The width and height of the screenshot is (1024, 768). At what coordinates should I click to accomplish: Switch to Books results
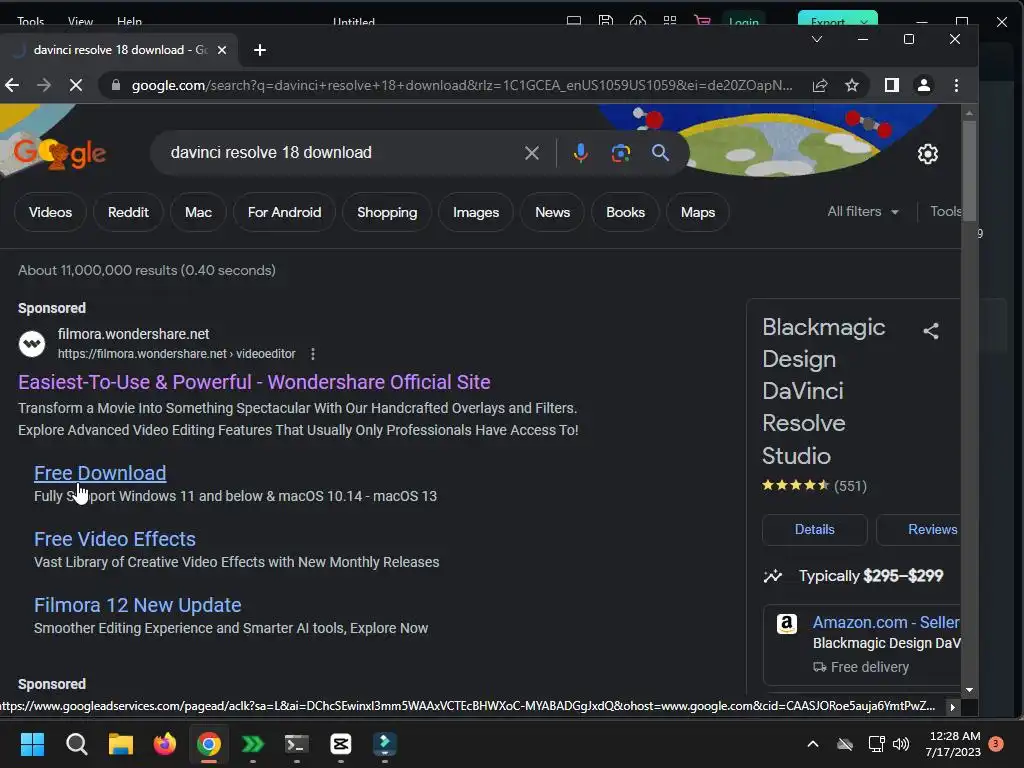625,212
